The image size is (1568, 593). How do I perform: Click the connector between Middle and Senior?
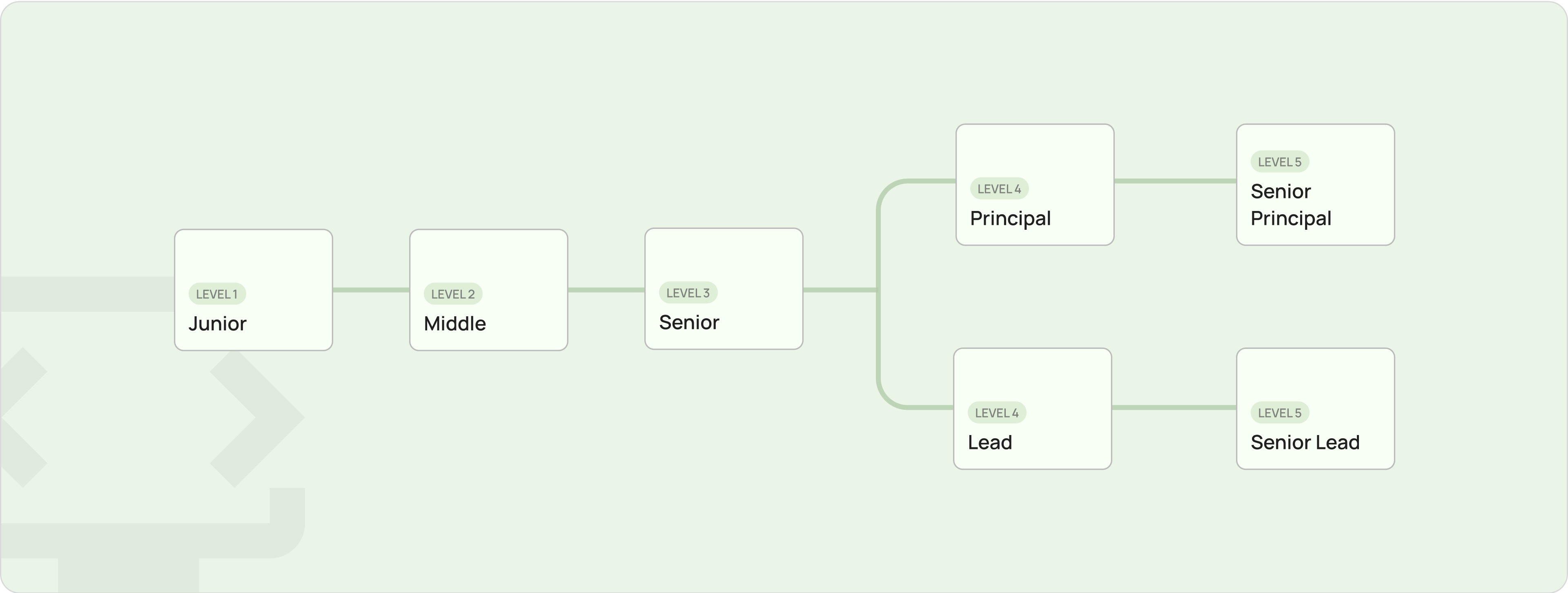pos(606,290)
